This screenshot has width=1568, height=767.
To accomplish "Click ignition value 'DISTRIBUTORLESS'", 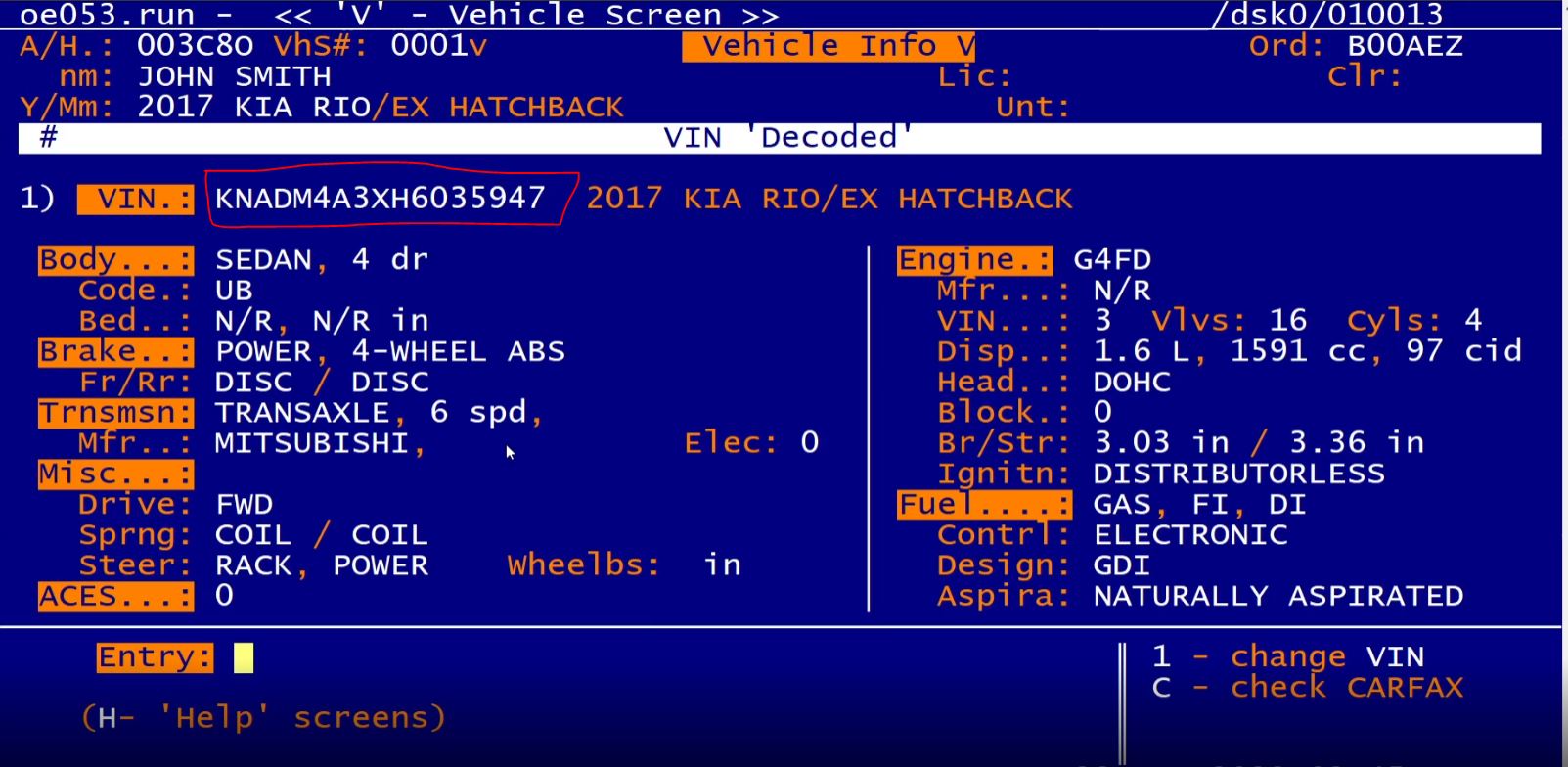I will pyautogui.click(x=1239, y=474).
